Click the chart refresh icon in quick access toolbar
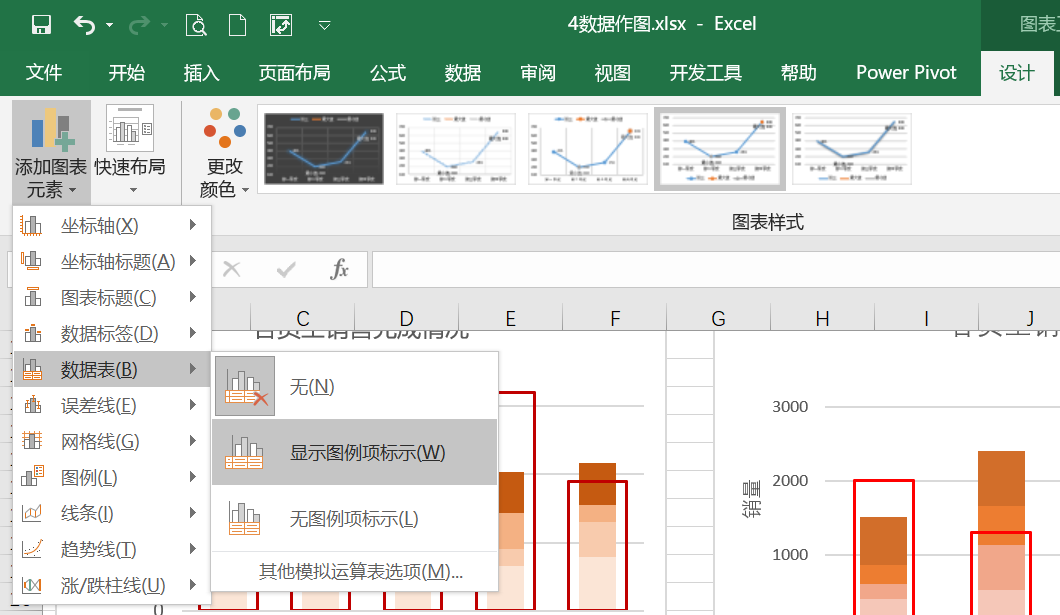 [x=281, y=25]
